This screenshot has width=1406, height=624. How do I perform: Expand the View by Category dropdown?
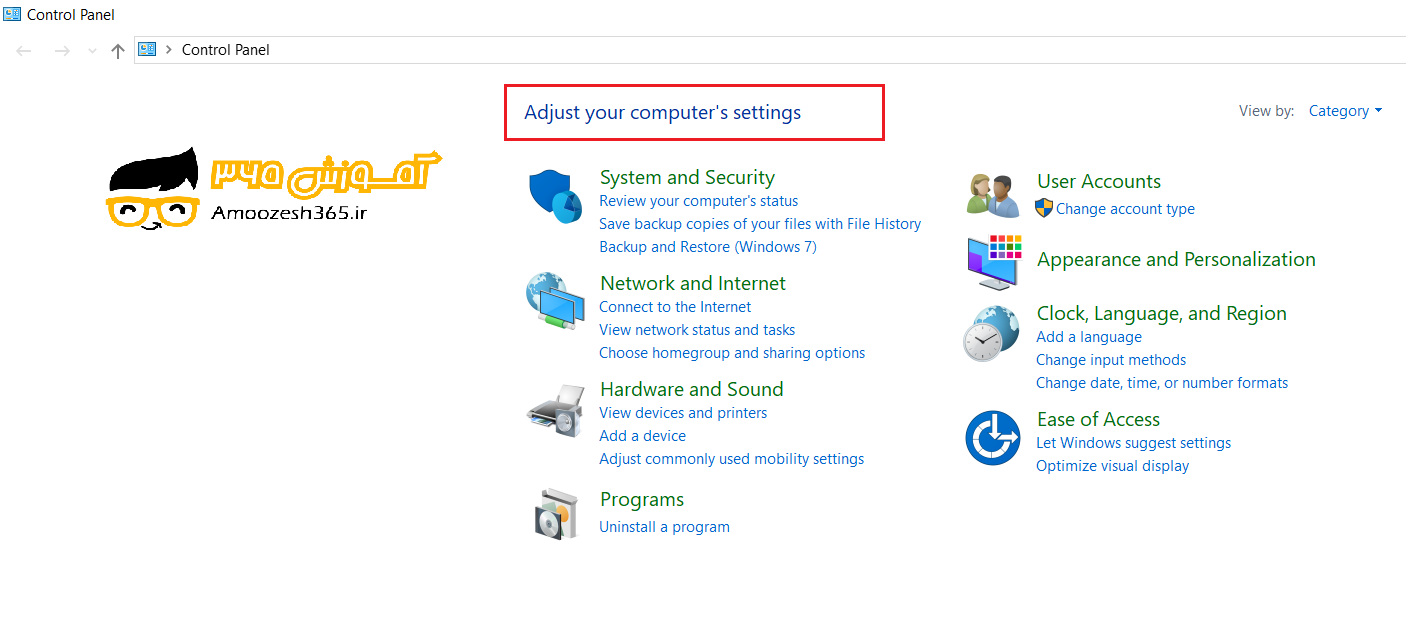pyautogui.click(x=1345, y=111)
